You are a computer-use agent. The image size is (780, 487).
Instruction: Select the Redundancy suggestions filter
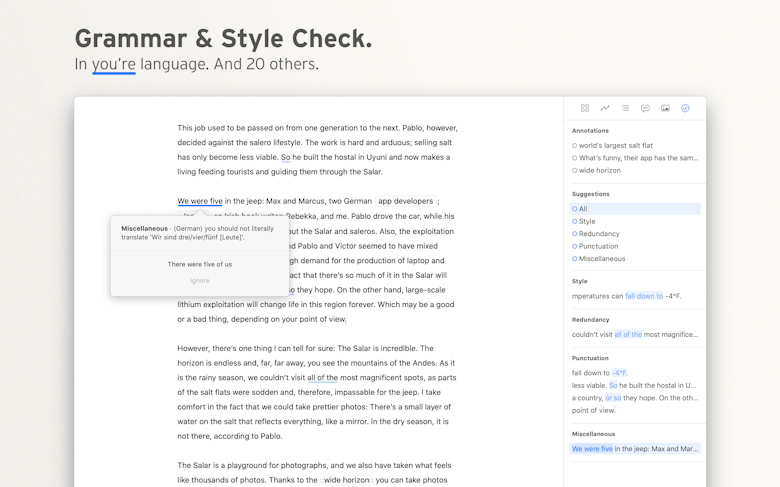[595, 234]
